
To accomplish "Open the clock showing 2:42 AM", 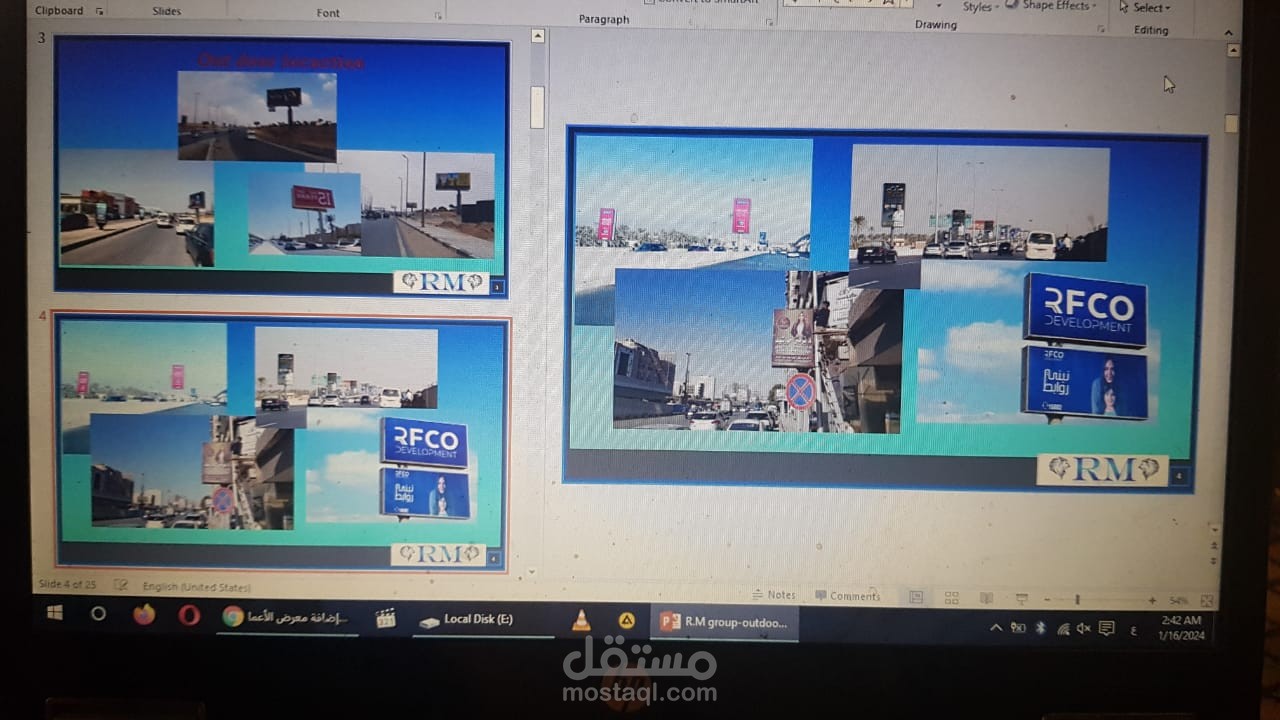I will pyautogui.click(x=1181, y=628).
